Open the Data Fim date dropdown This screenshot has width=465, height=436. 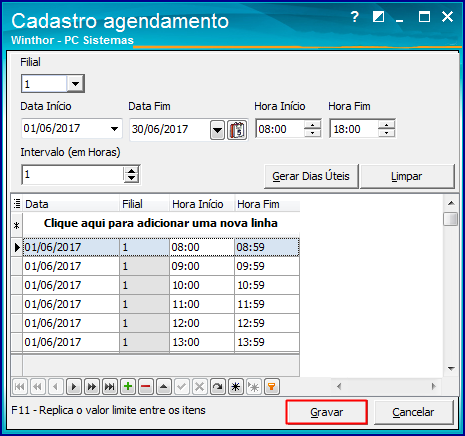tap(217, 130)
